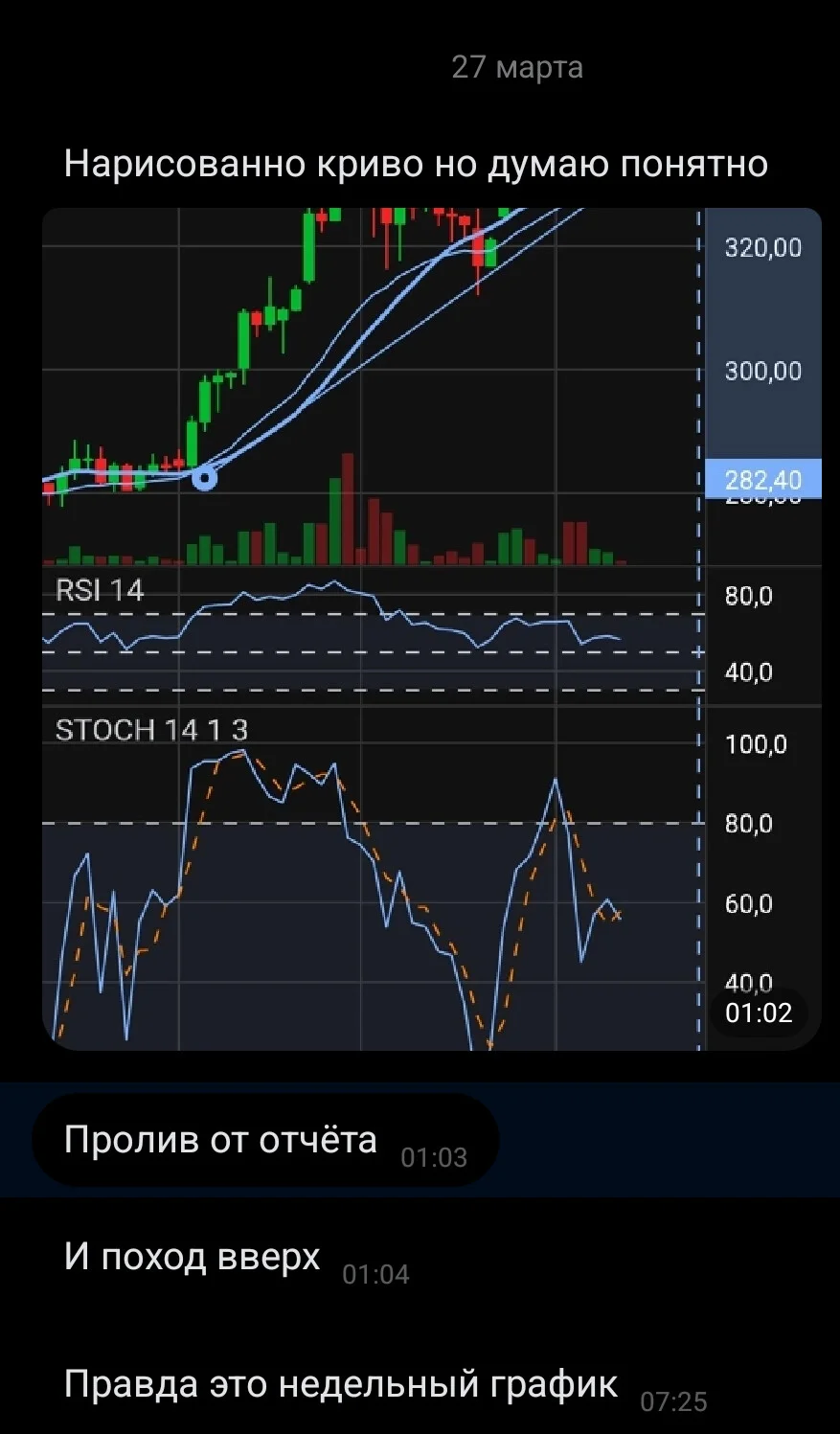This screenshot has width=840, height=1434.
Task: Click the 320,00 price axis label
Action: [x=762, y=248]
